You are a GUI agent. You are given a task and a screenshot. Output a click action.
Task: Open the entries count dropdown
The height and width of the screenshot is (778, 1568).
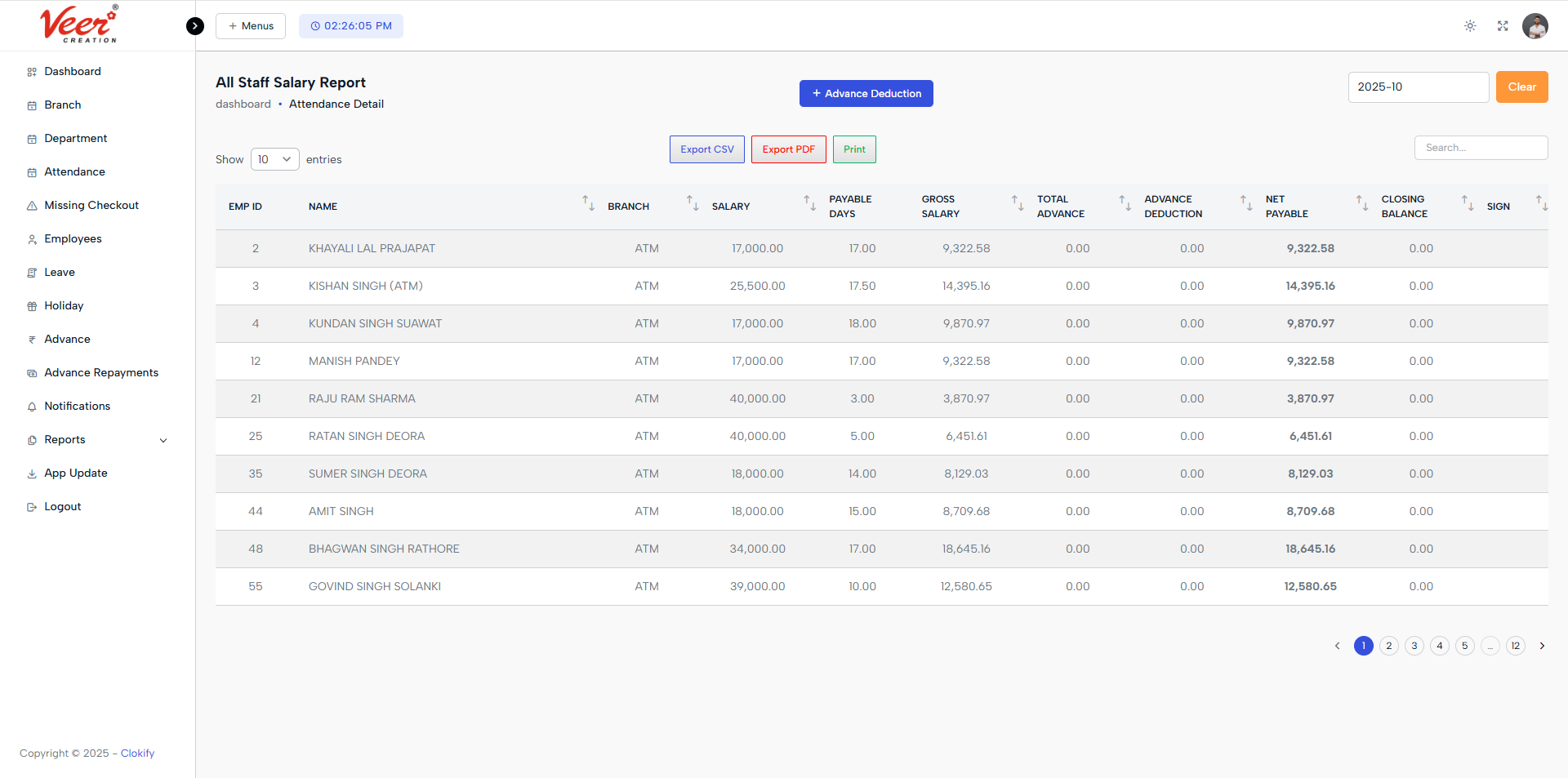tap(274, 159)
